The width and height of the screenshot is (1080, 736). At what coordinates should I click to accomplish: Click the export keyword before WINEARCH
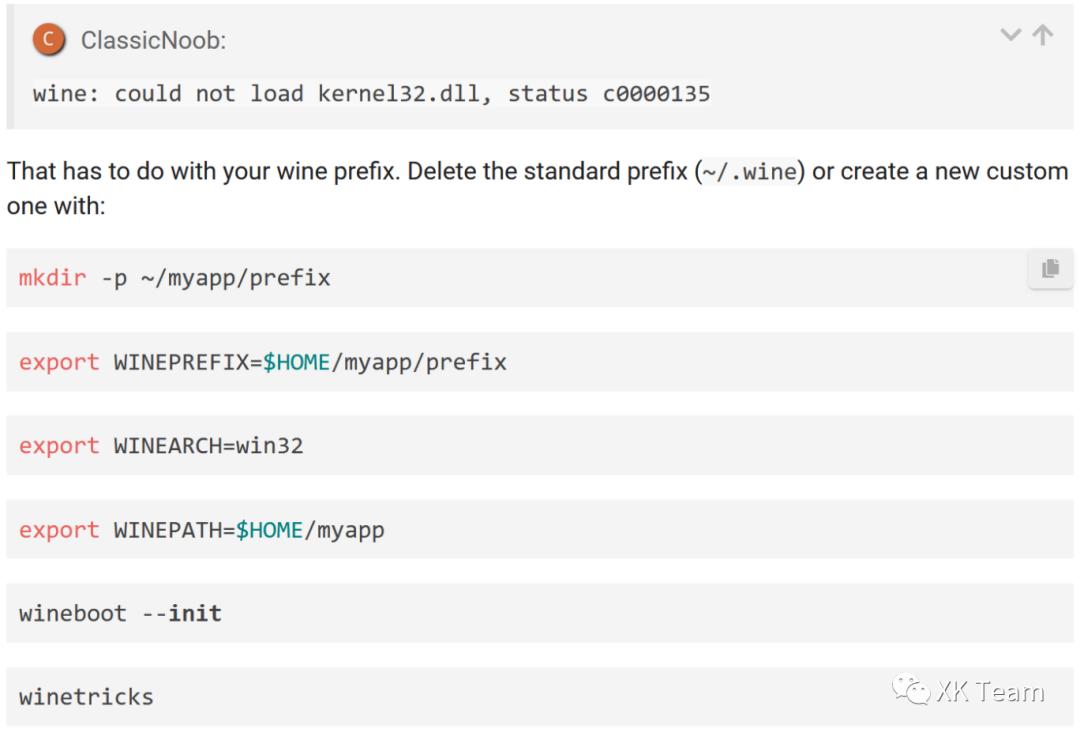tap(59, 446)
